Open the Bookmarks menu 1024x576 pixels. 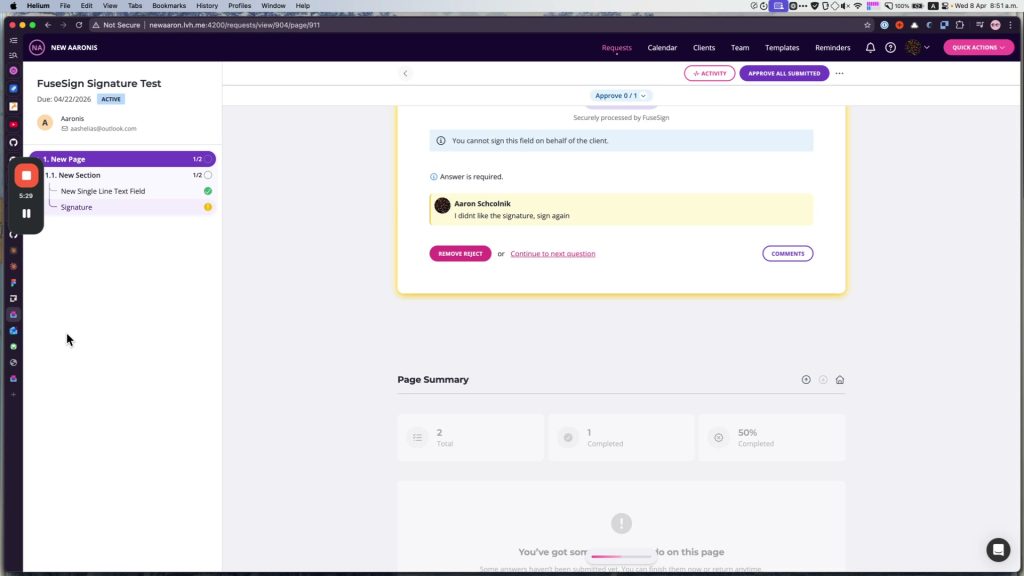point(168,5)
